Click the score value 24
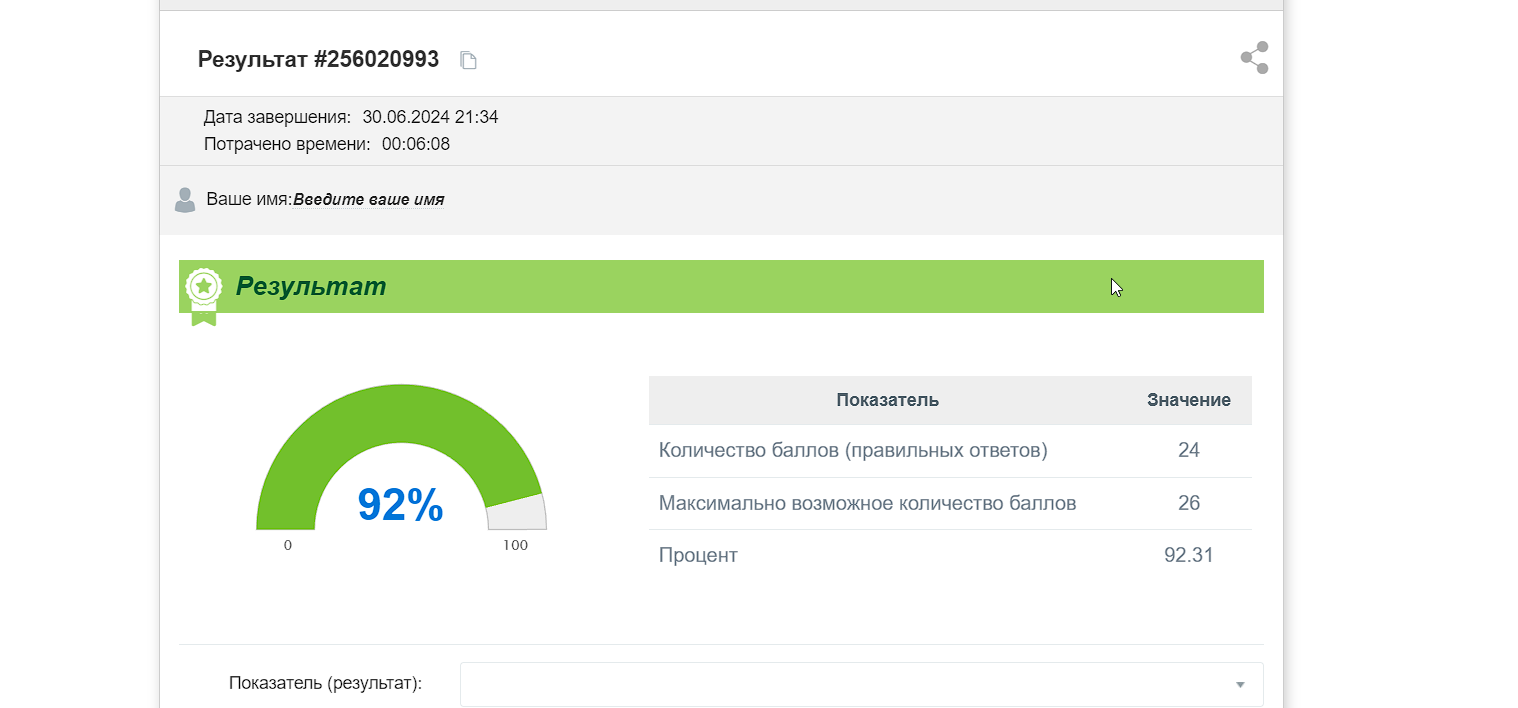Image resolution: width=1518 pixels, height=708 pixels. [x=1189, y=451]
